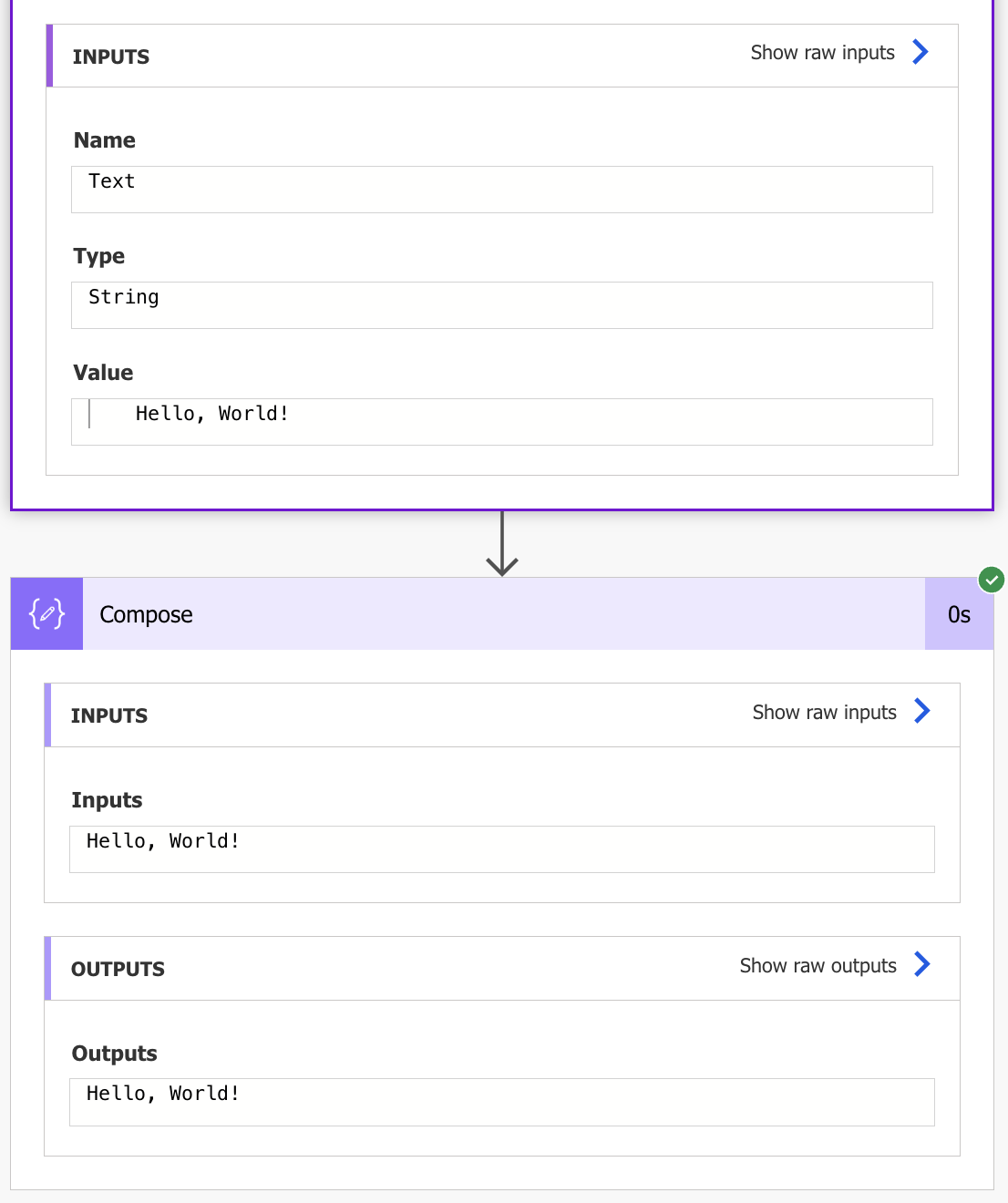Click the green success checkmark on Compose
The width and height of the screenshot is (1008, 1203).
coord(992,580)
